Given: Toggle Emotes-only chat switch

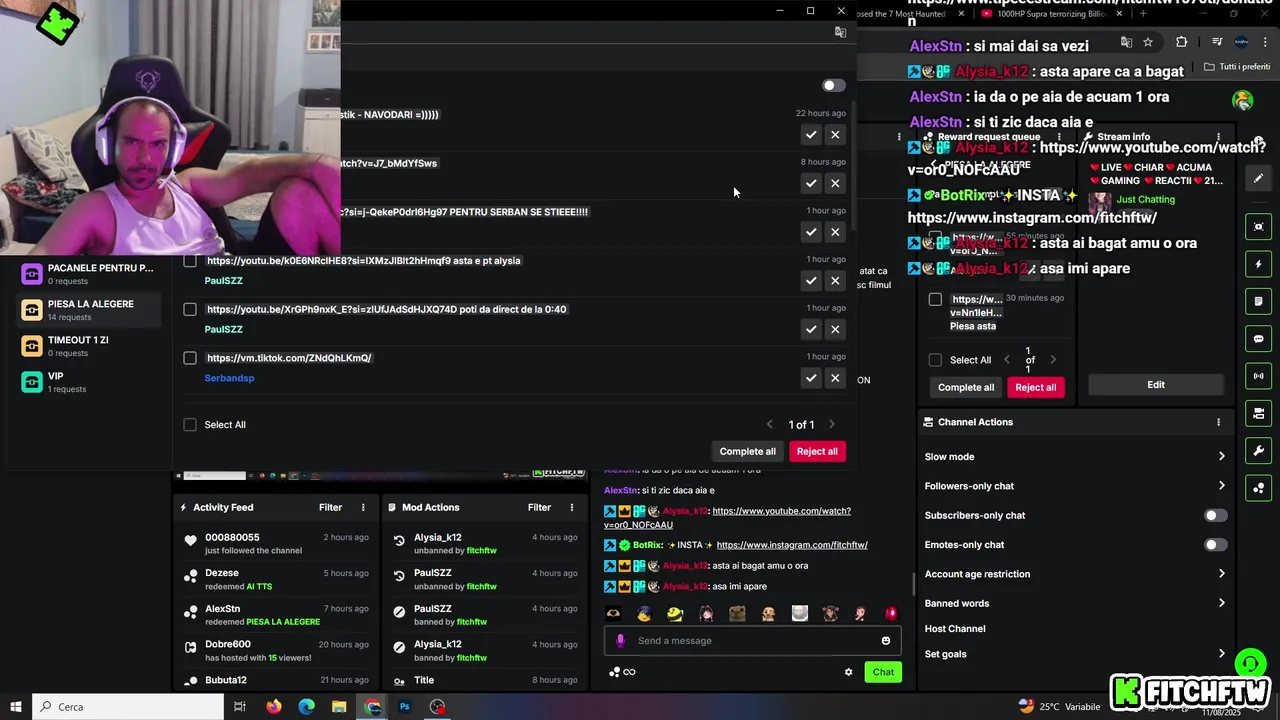Looking at the screenshot, I should (x=1215, y=545).
